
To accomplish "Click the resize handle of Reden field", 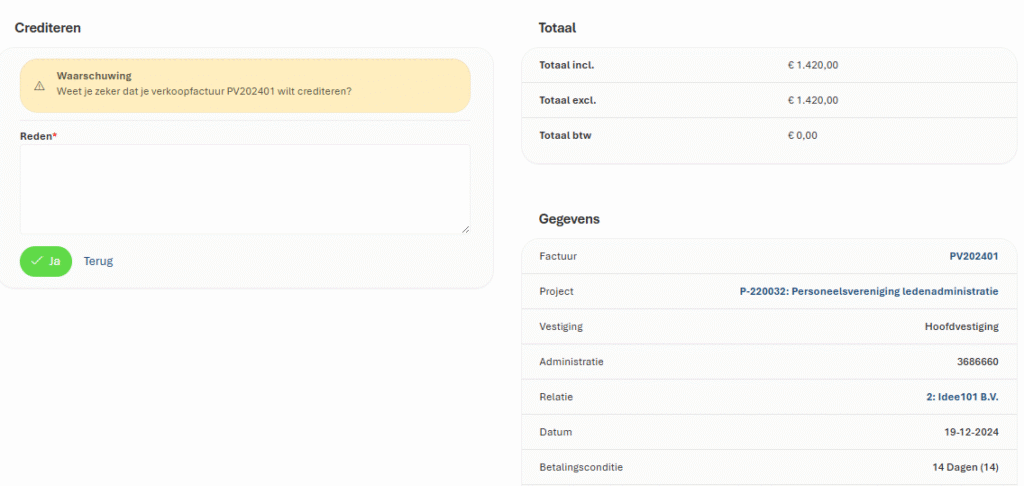I will coord(465,229).
